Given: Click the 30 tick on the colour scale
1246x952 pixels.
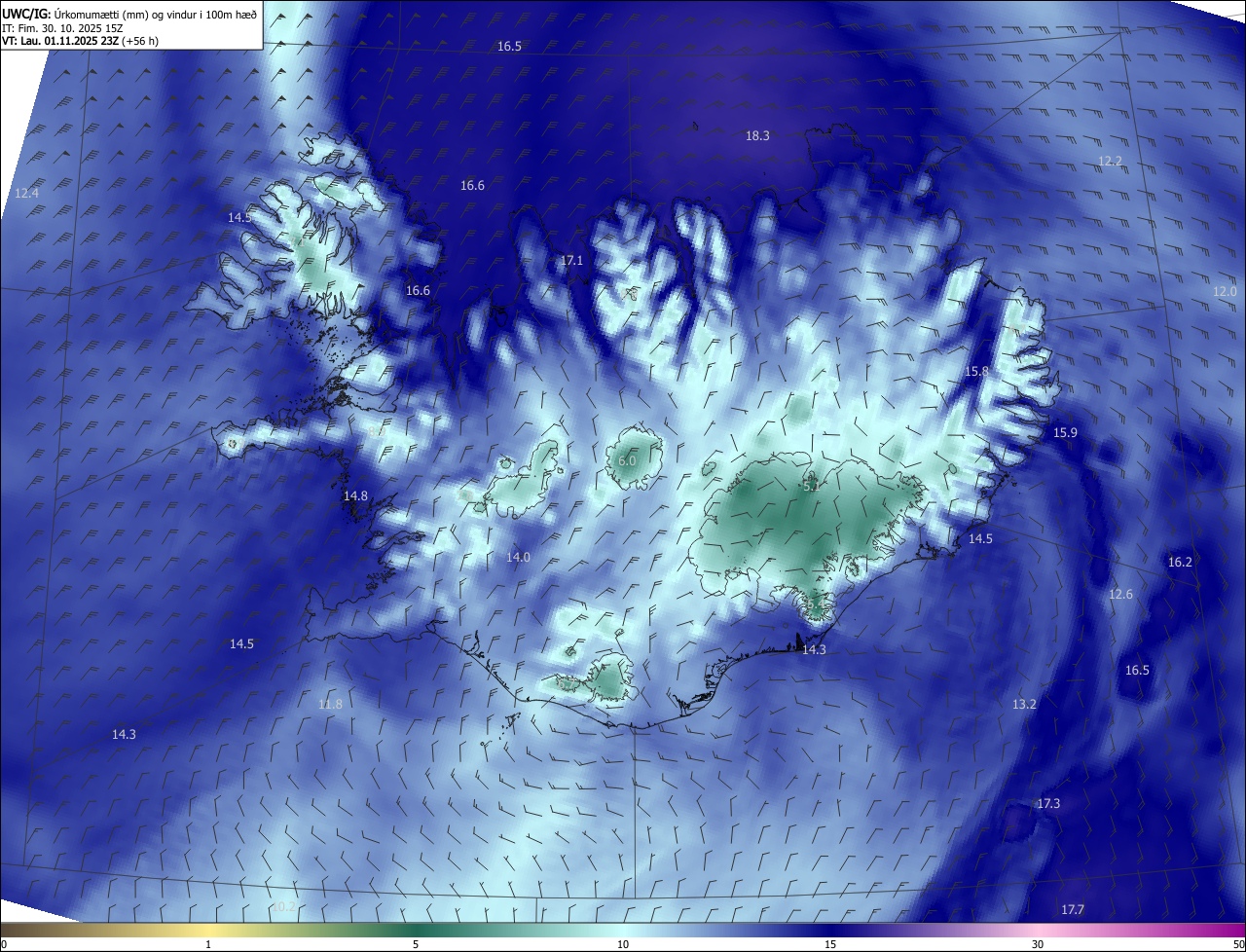Looking at the screenshot, I should point(1038,944).
